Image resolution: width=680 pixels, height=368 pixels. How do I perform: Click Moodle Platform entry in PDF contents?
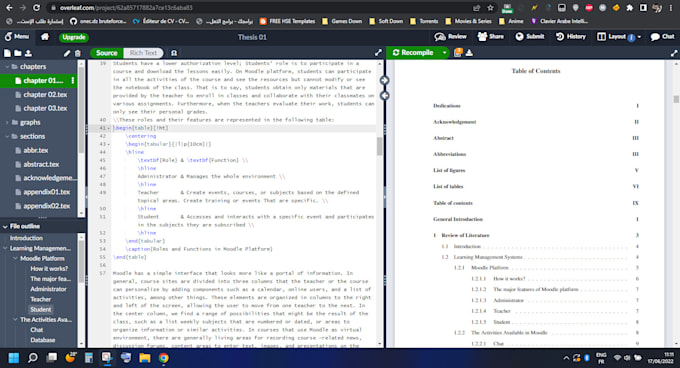tap(489, 268)
